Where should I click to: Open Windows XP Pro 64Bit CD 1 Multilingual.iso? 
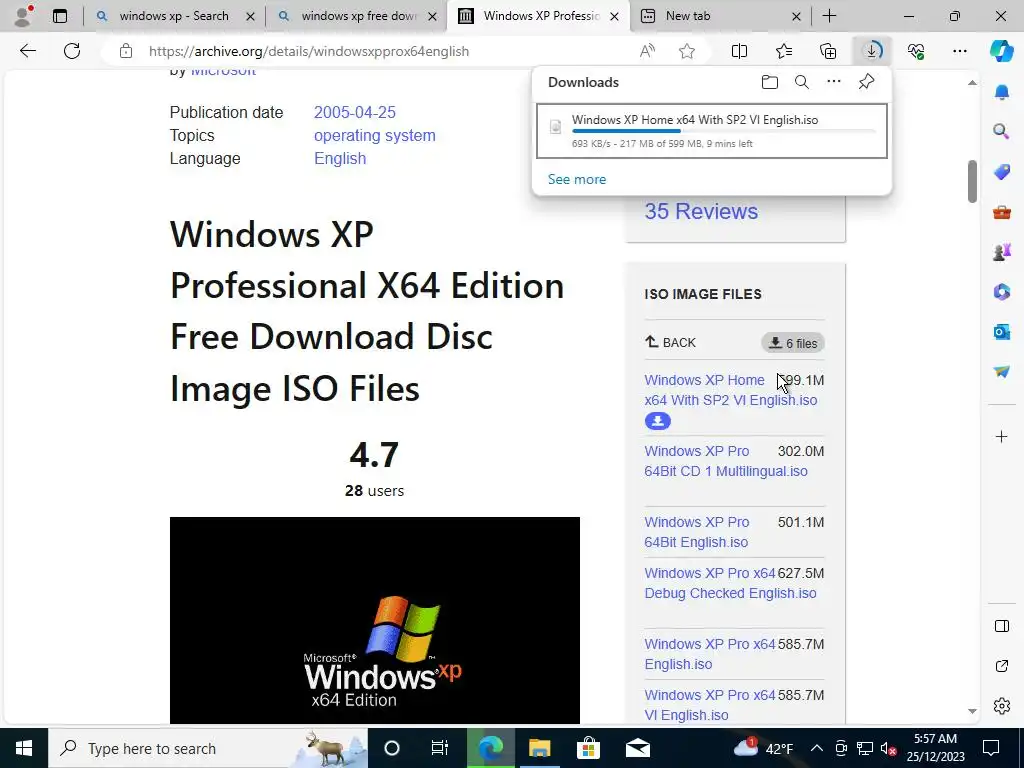(726, 461)
